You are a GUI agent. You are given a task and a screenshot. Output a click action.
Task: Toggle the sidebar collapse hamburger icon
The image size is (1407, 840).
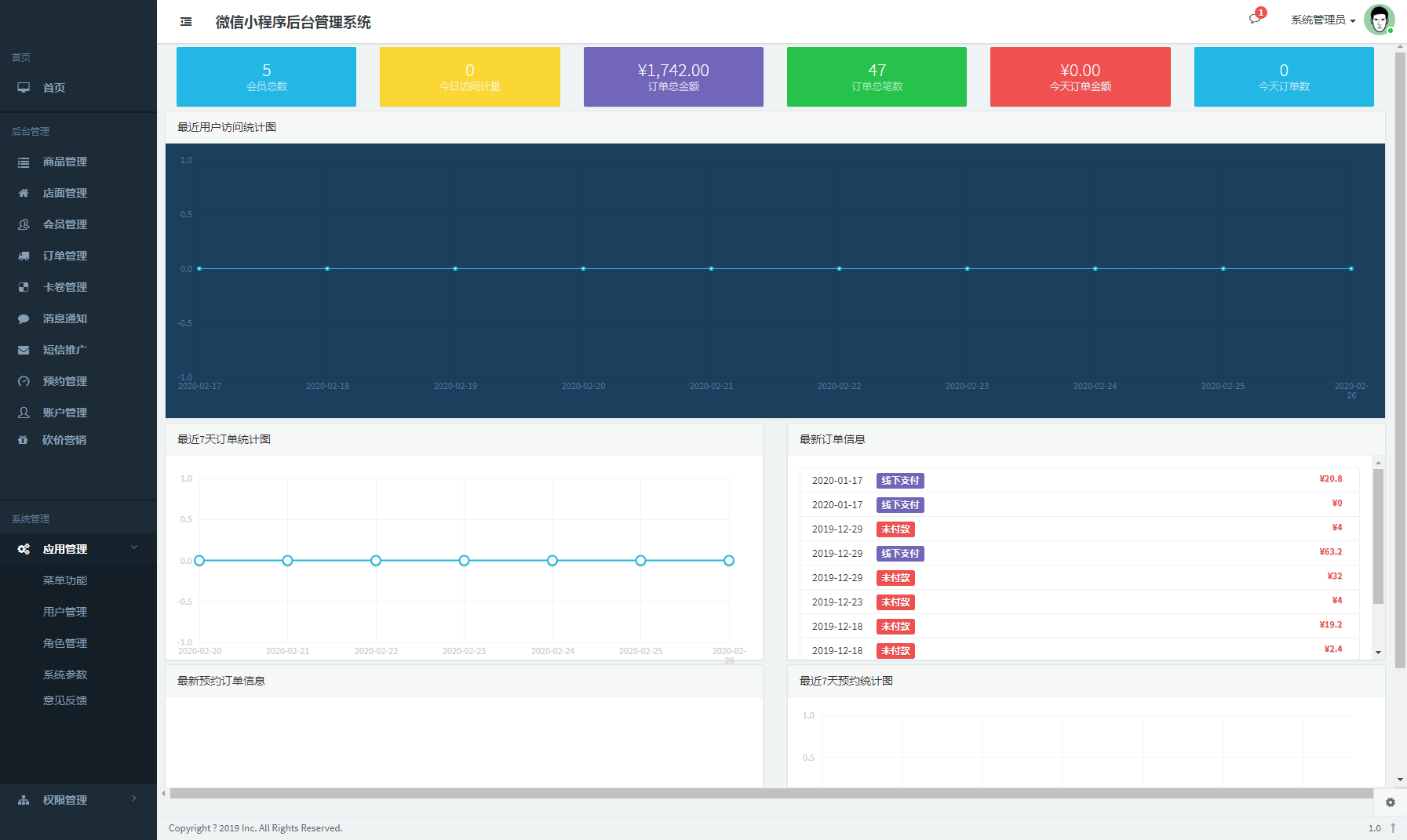point(186,22)
